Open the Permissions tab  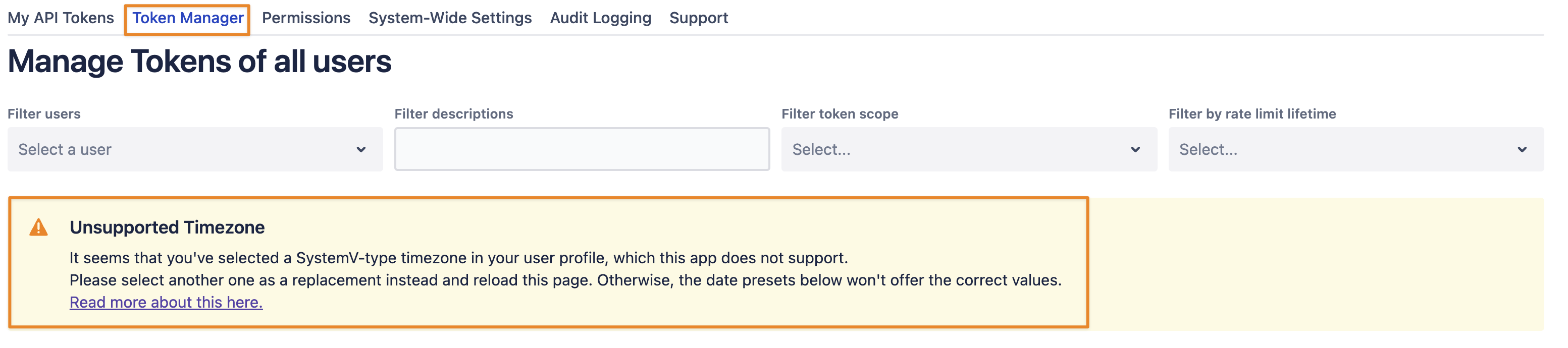[x=306, y=18]
